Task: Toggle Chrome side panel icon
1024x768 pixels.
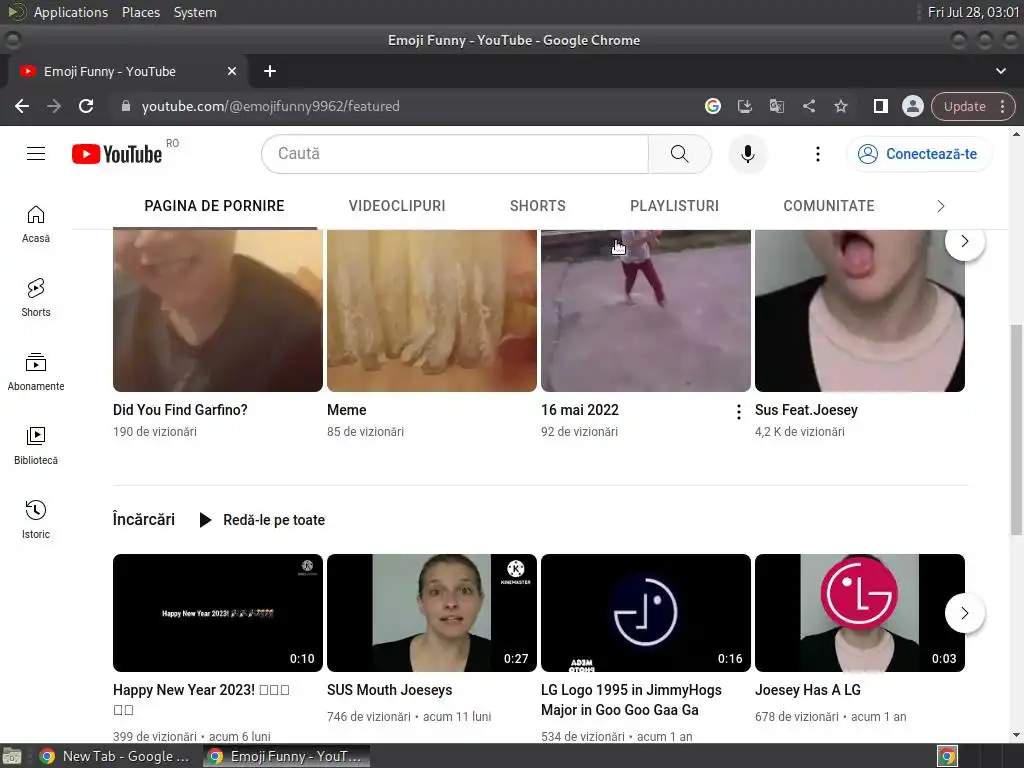Action: click(x=880, y=106)
